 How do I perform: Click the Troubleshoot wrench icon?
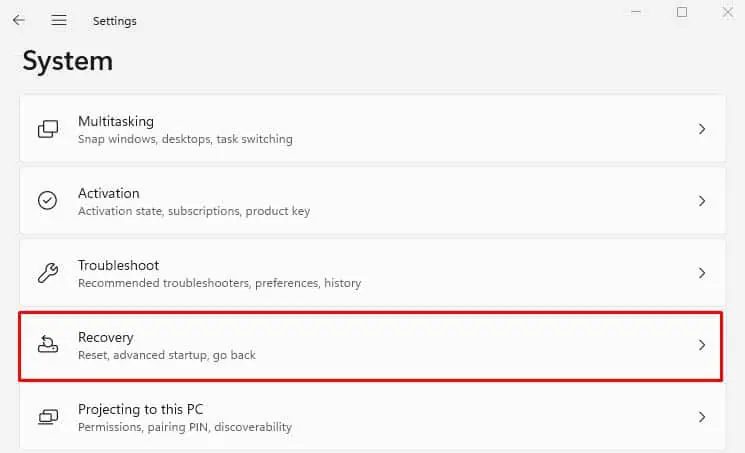[47, 273]
